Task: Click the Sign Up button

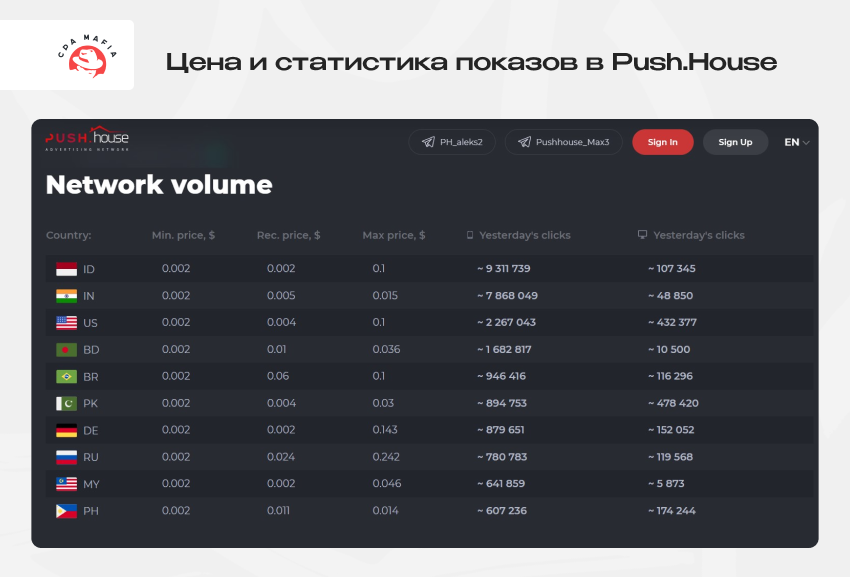Action: point(735,142)
